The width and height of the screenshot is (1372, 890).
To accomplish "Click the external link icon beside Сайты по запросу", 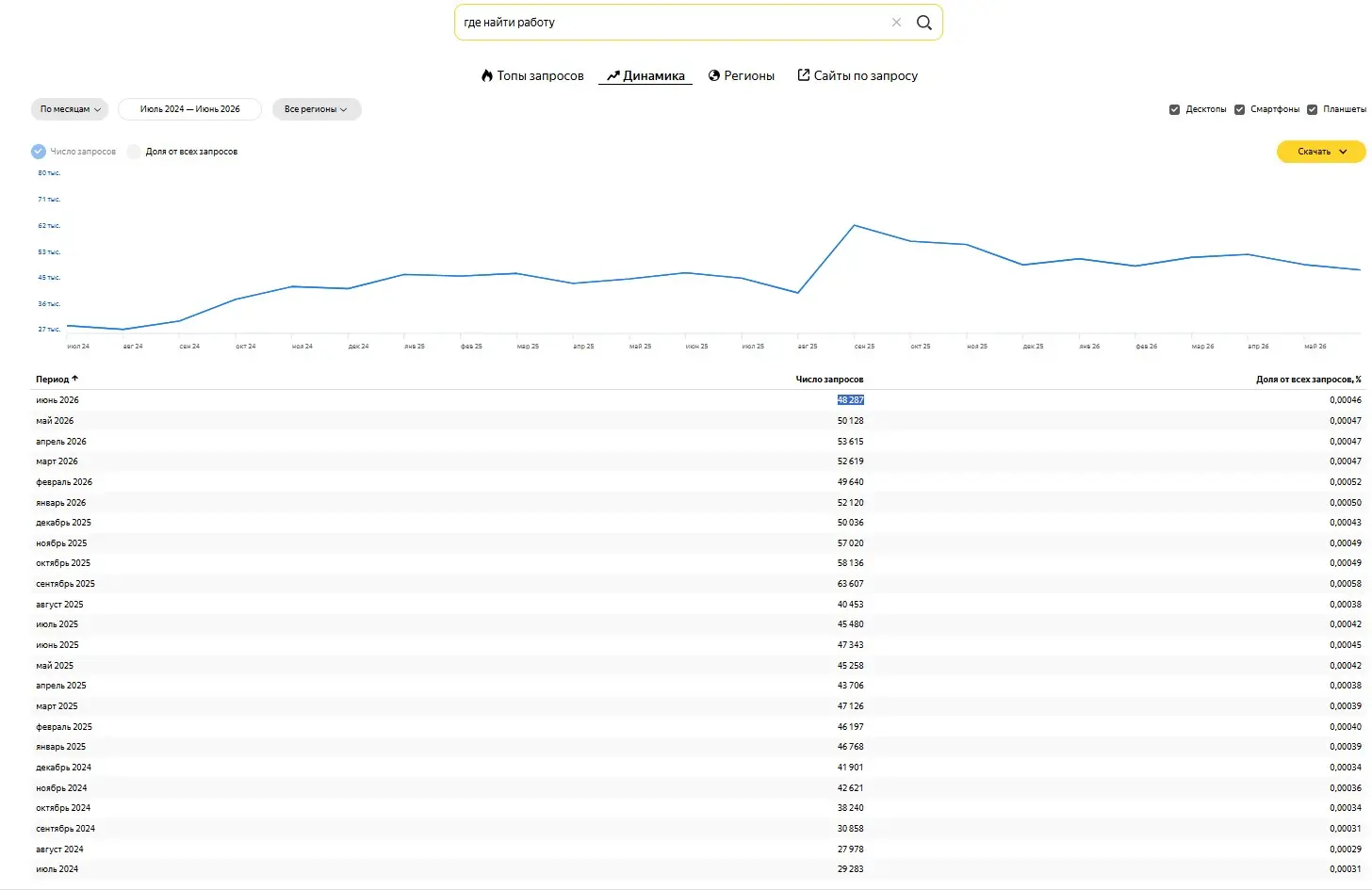I will click(804, 74).
